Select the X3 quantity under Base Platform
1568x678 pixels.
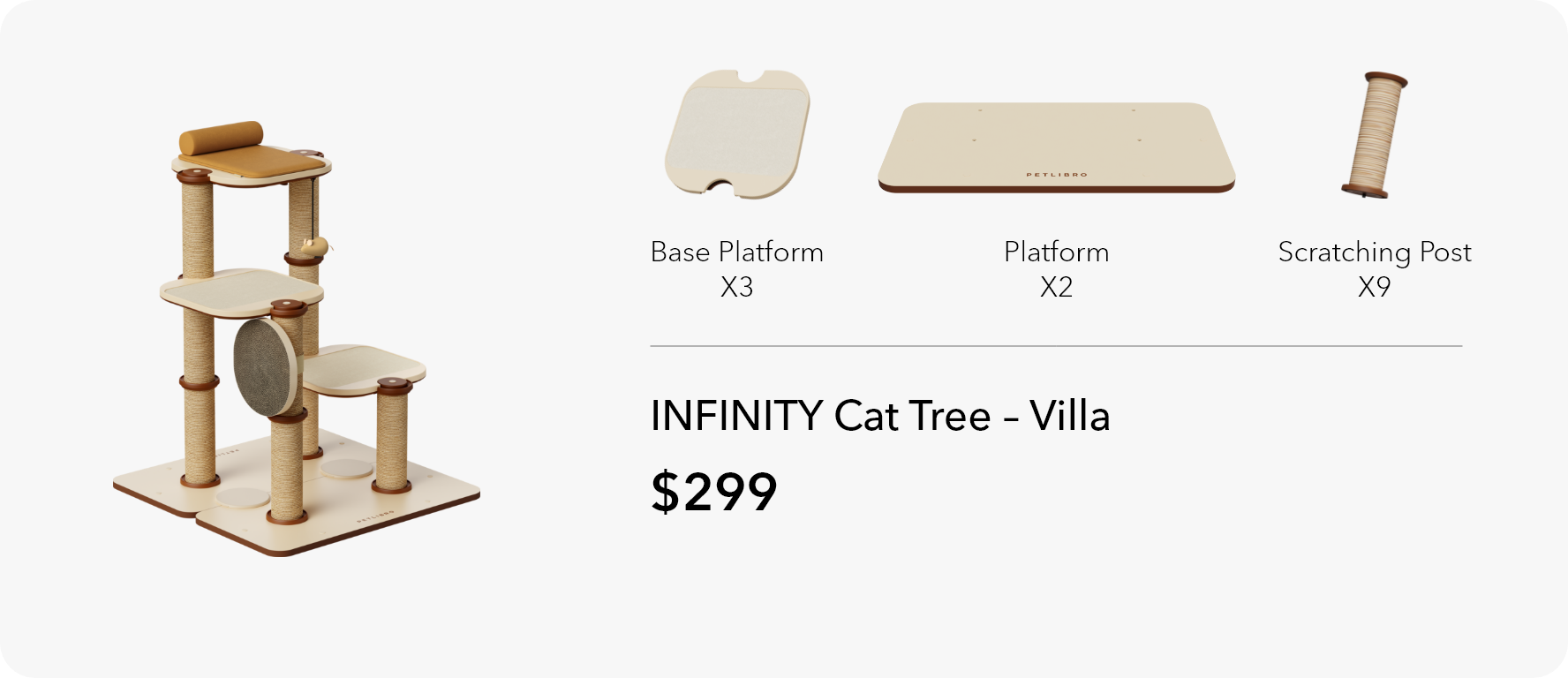click(x=737, y=287)
